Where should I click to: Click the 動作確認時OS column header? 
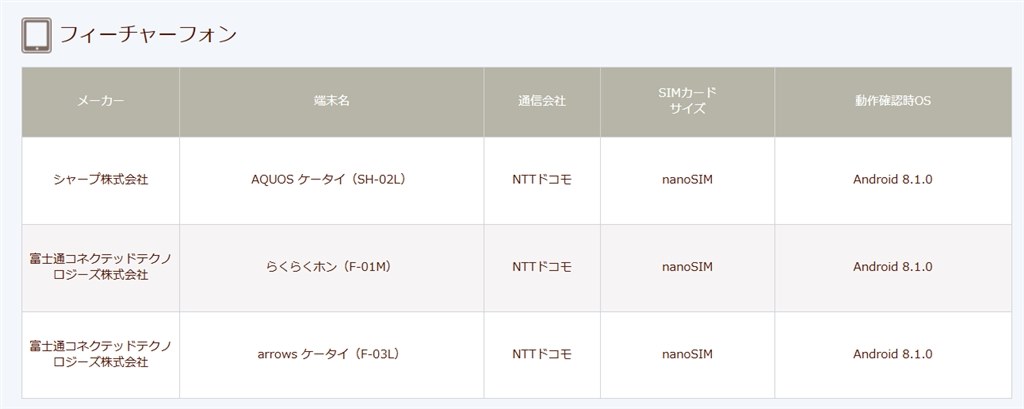coord(892,101)
